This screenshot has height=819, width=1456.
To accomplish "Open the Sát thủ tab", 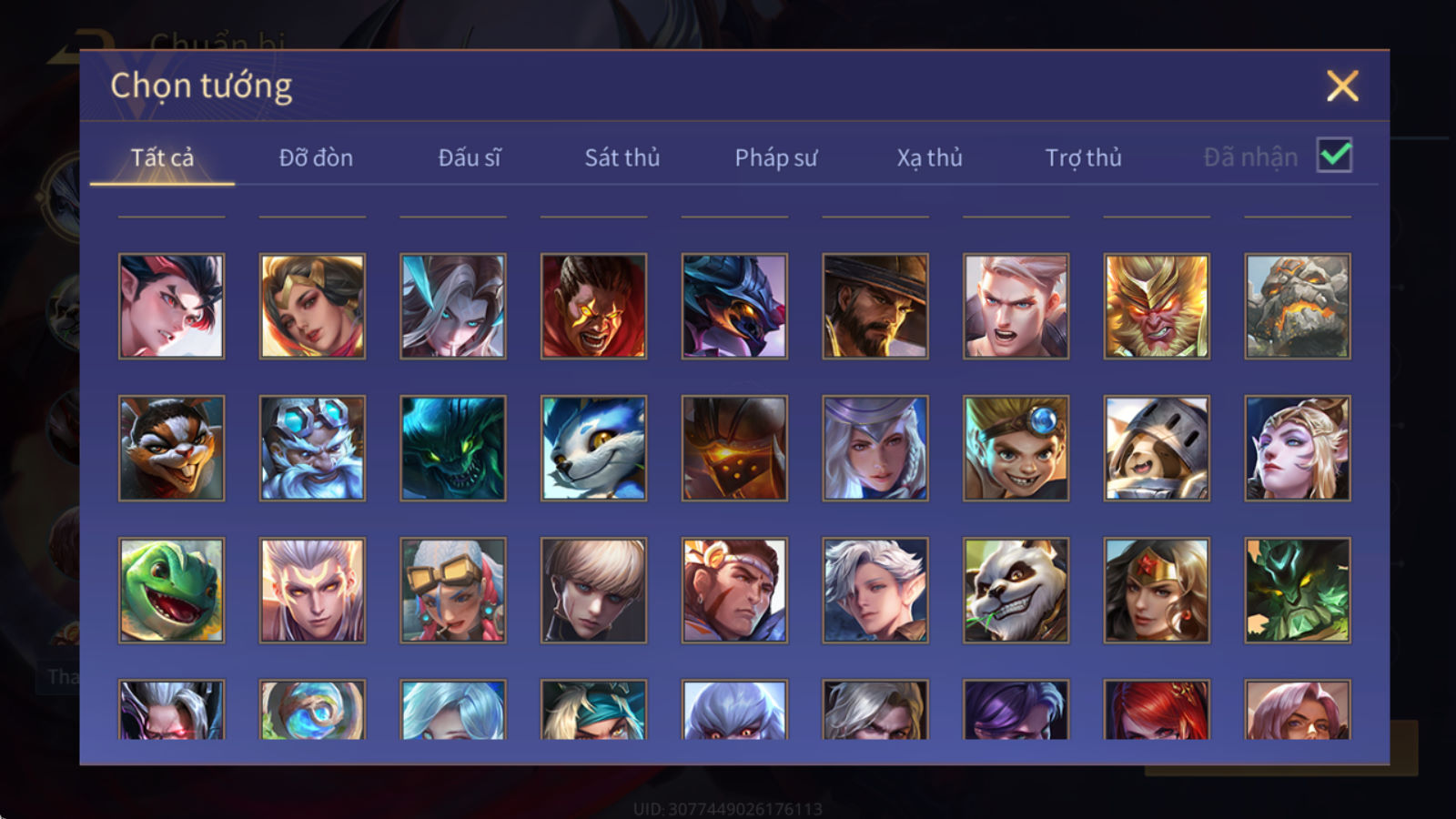I will (x=622, y=157).
